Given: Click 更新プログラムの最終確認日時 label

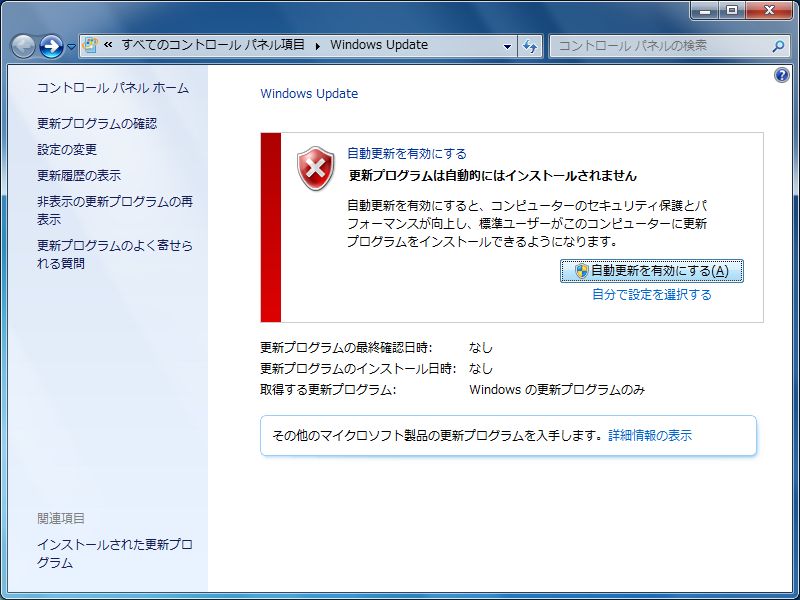Looking at the screenshot, I should tap(346, 348).
